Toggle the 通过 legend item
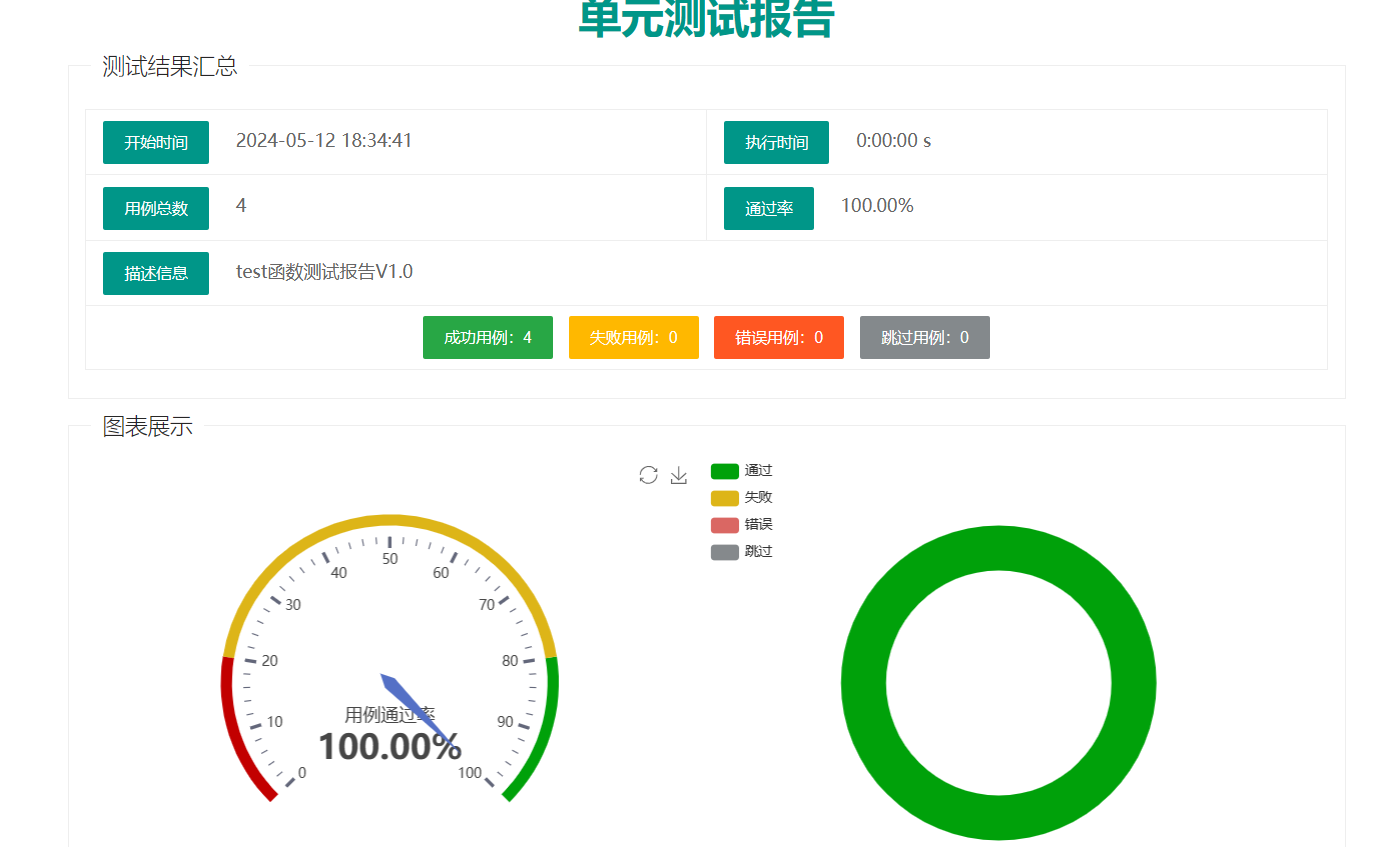This screenshot has height=847, width=1384. point(742,471)
